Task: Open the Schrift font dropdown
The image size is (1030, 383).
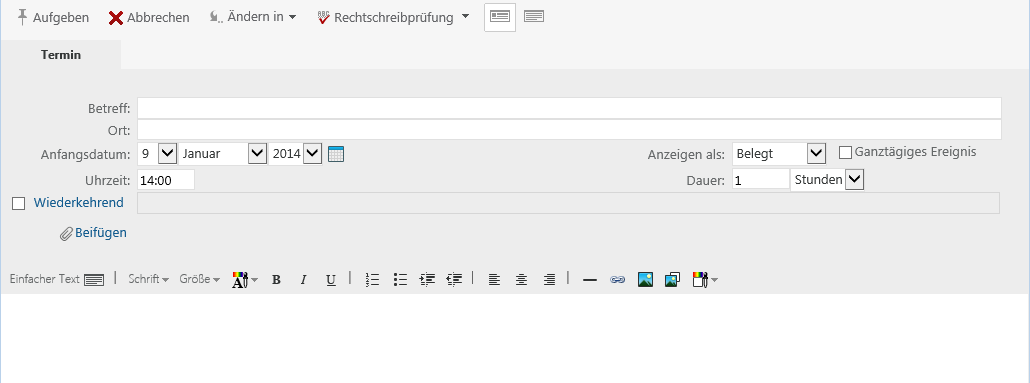Action: pos(148,279)
